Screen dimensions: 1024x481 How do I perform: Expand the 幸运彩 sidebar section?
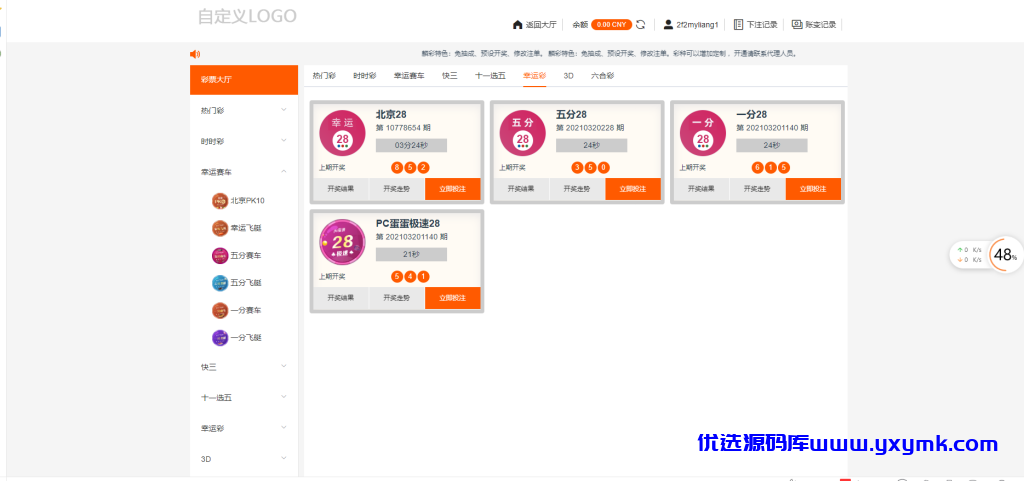click(244, 428)
